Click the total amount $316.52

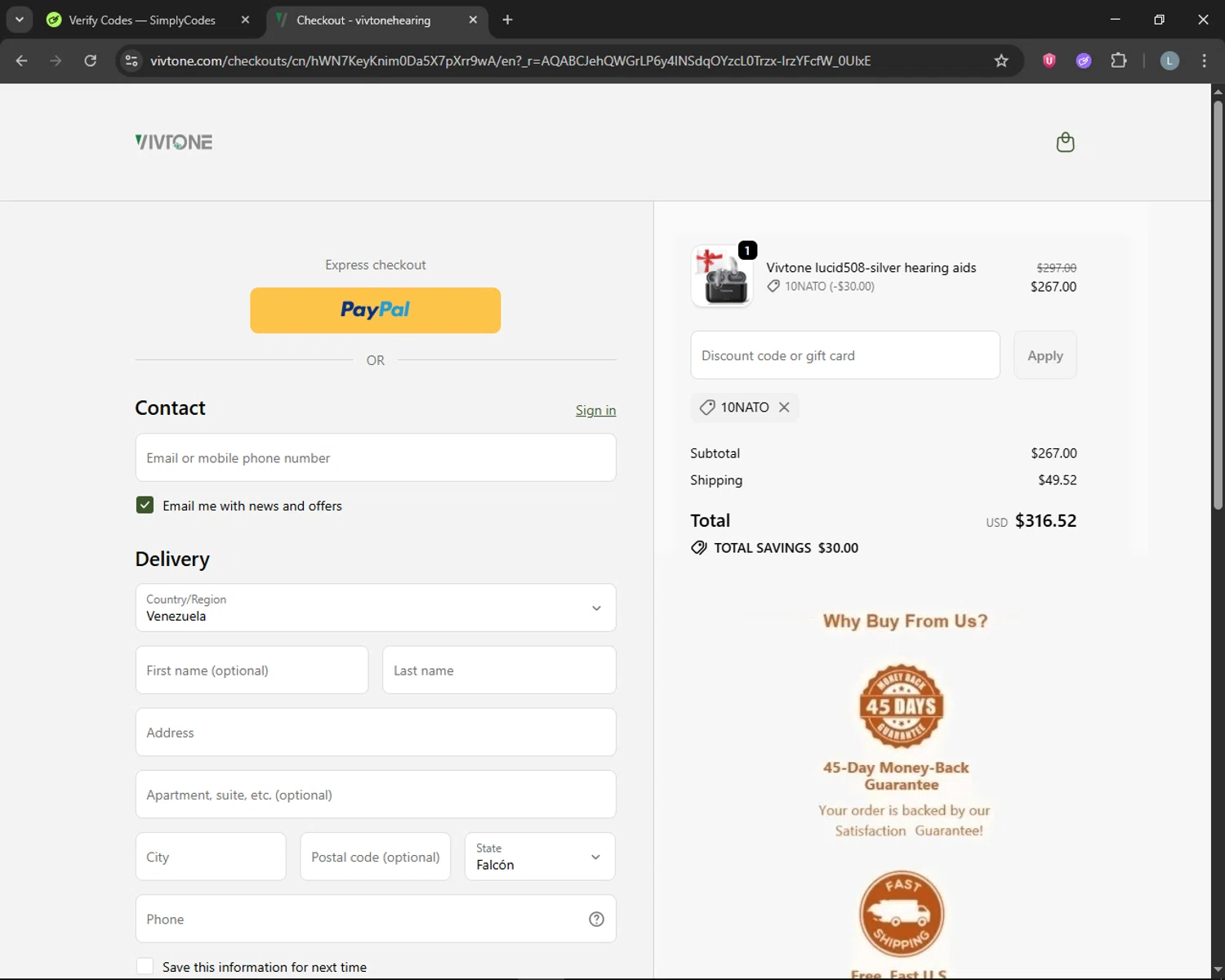(x=1045, y=520)
